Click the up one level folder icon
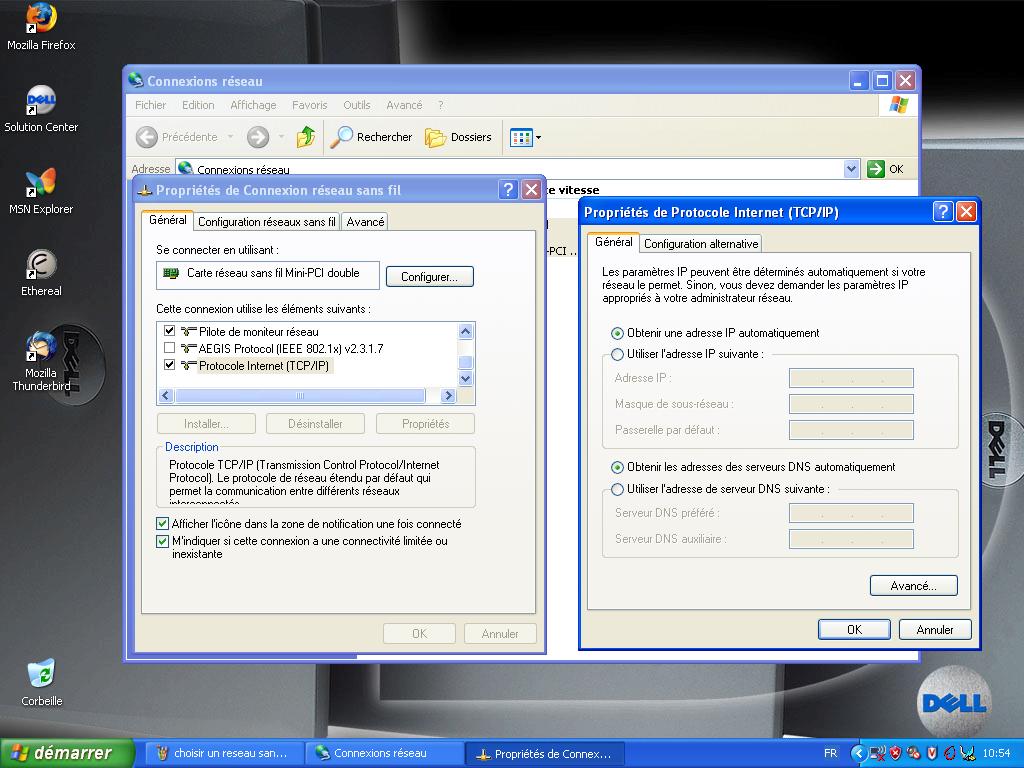This screenshot has height=768, width=1024. click(306, 137)
